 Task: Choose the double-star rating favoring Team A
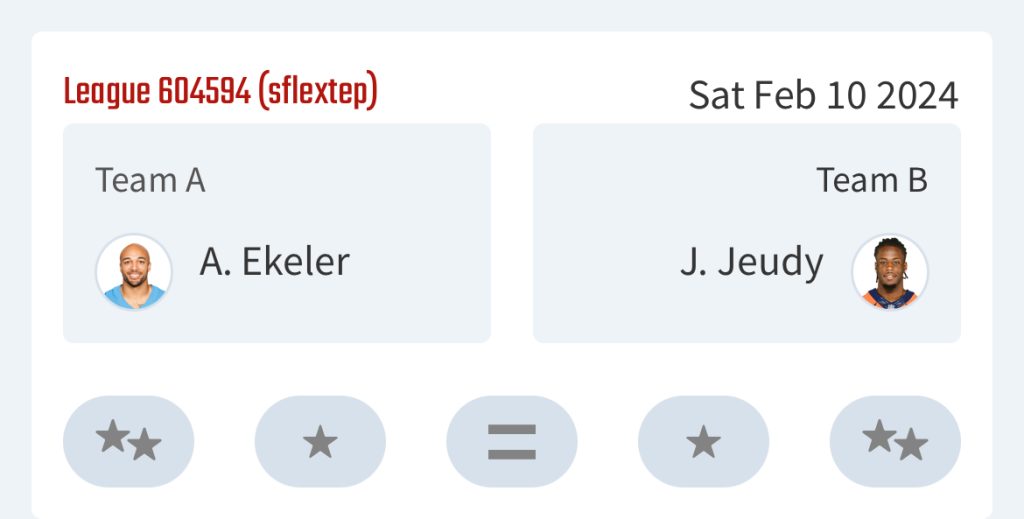point(128,441)
